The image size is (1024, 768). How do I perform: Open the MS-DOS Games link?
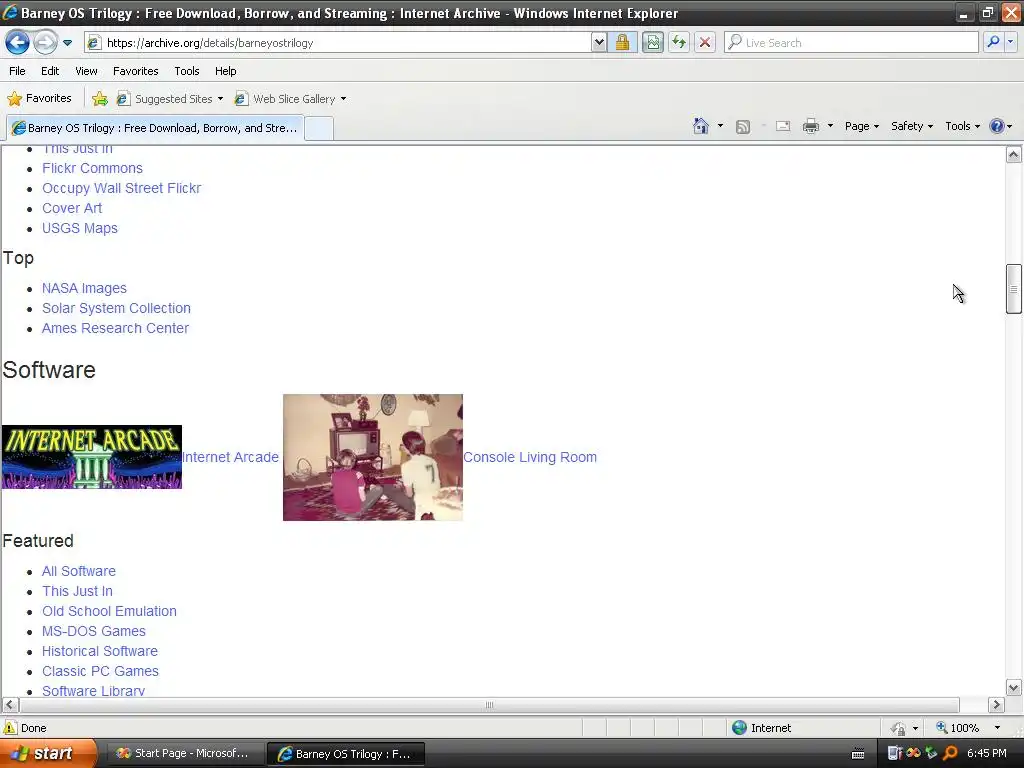pos(93,632)
